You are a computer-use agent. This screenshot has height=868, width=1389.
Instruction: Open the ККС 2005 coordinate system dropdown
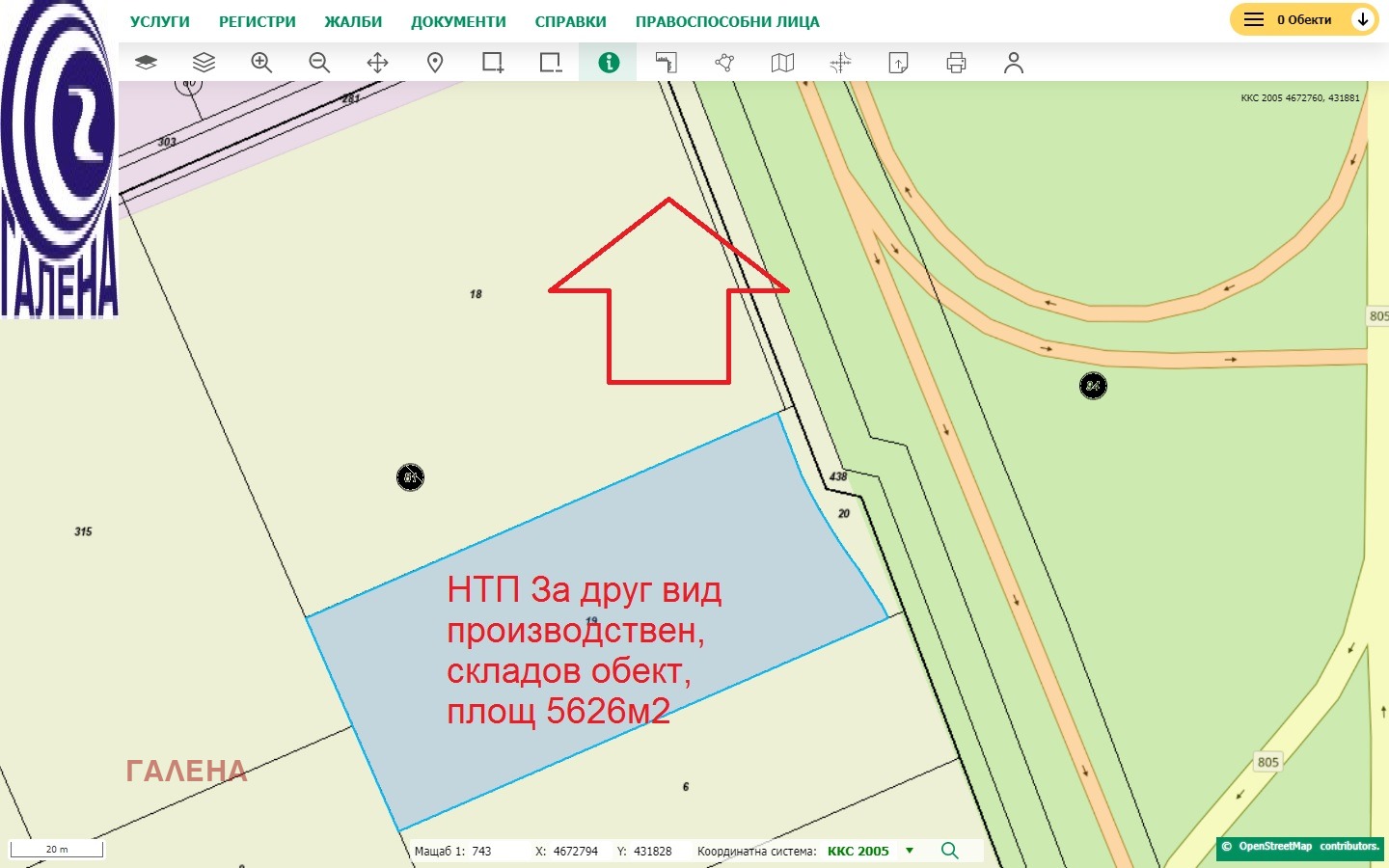click(x=909, y=851)
